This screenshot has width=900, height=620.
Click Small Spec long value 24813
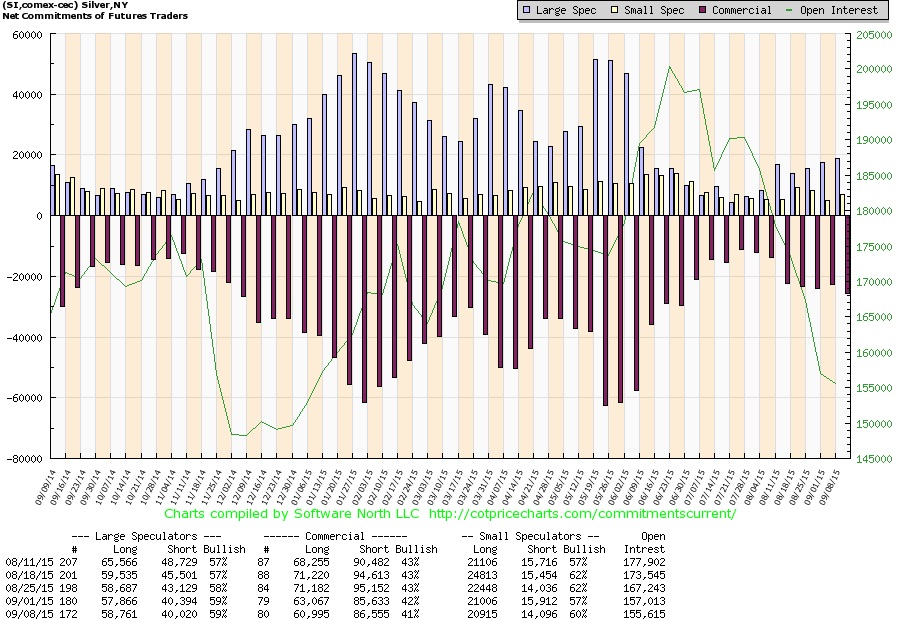pyautogui.click(x=483, y=575)
